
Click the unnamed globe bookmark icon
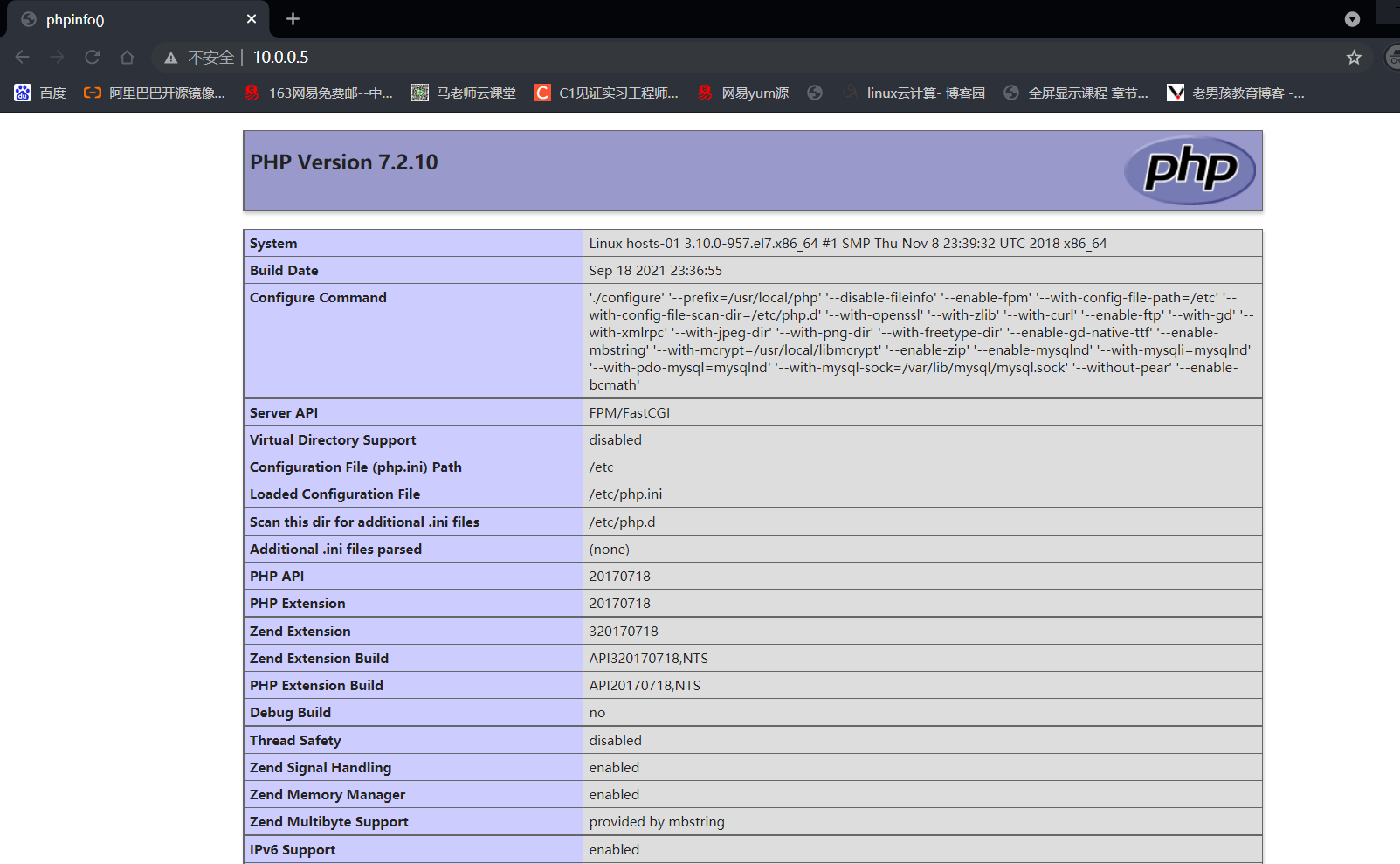pos(815,93)
